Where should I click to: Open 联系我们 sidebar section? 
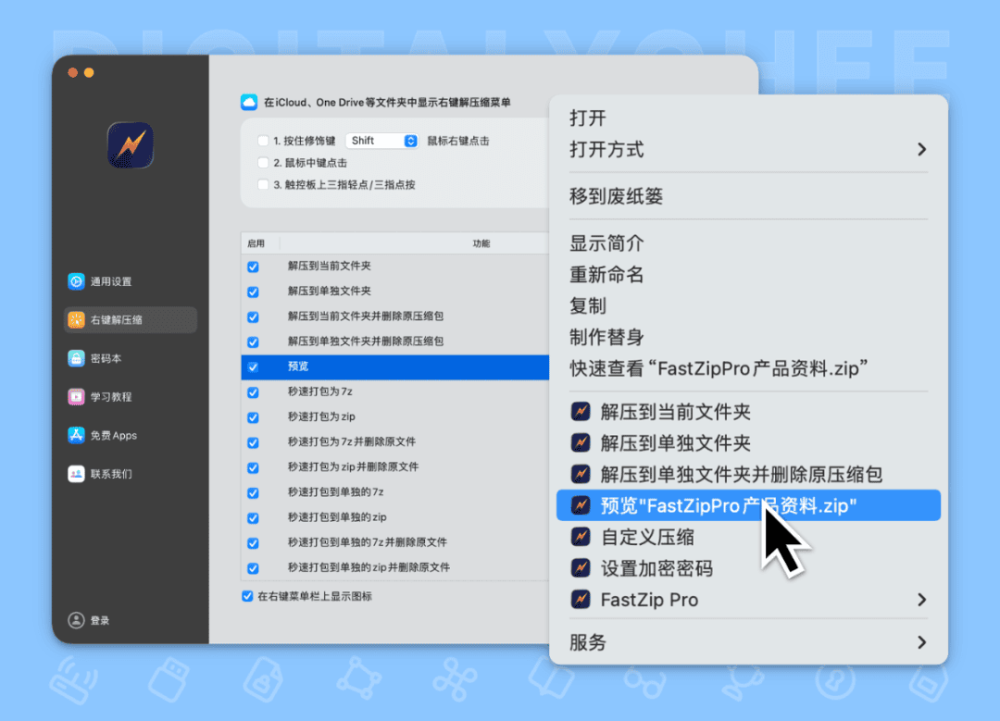point(131,474)
